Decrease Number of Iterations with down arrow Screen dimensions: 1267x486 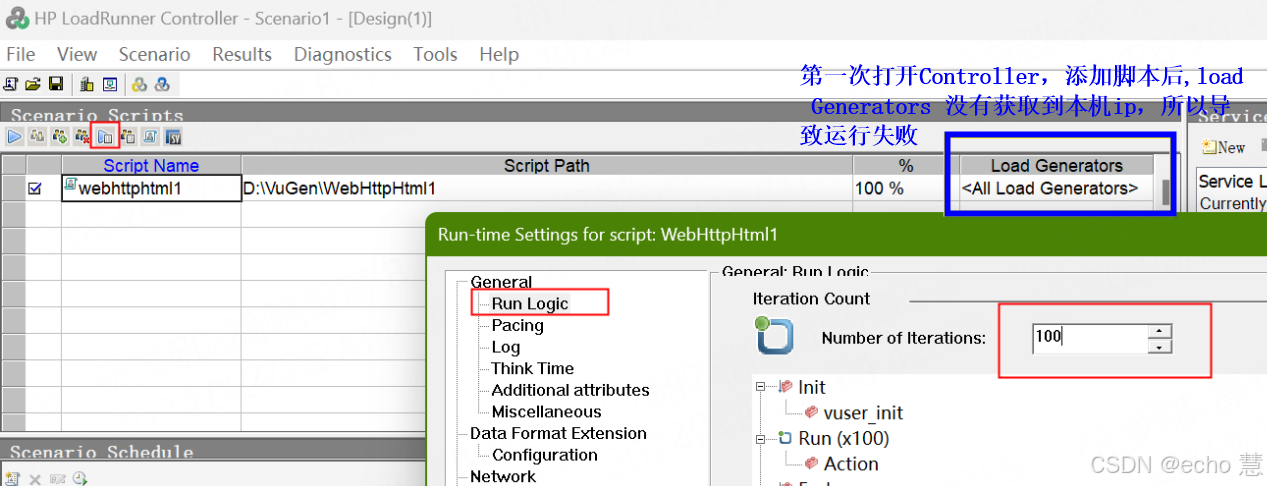[x=1159, y=346]
